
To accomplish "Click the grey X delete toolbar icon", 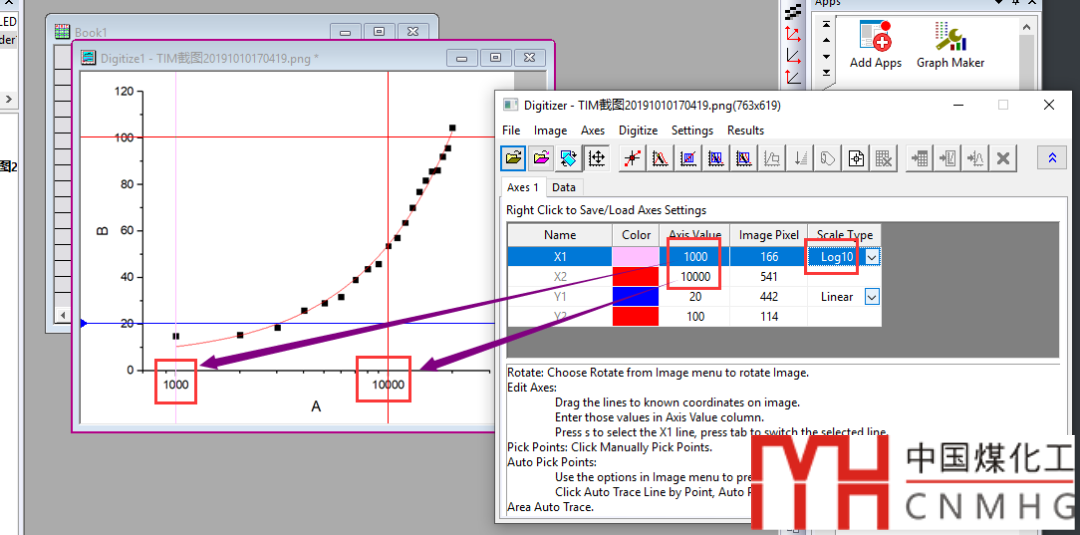I will point(1003,158).
